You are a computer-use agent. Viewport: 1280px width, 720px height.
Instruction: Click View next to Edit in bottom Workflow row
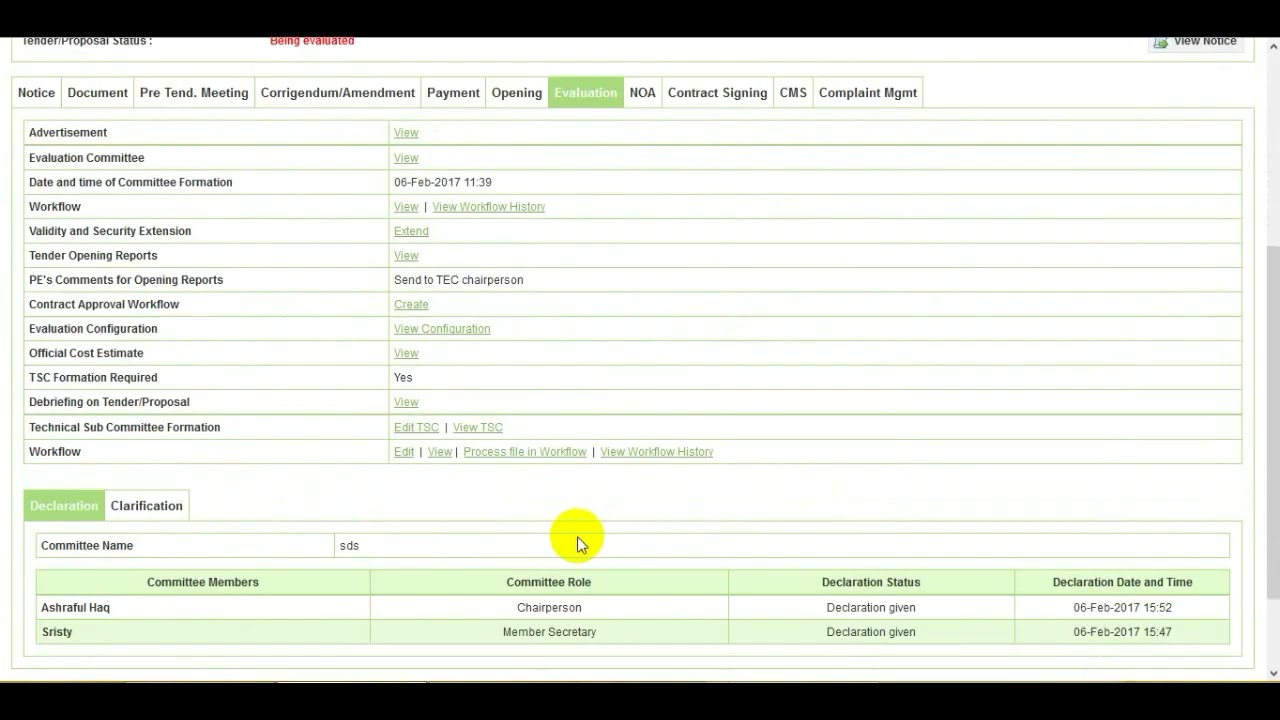click(x=440, y=452)
